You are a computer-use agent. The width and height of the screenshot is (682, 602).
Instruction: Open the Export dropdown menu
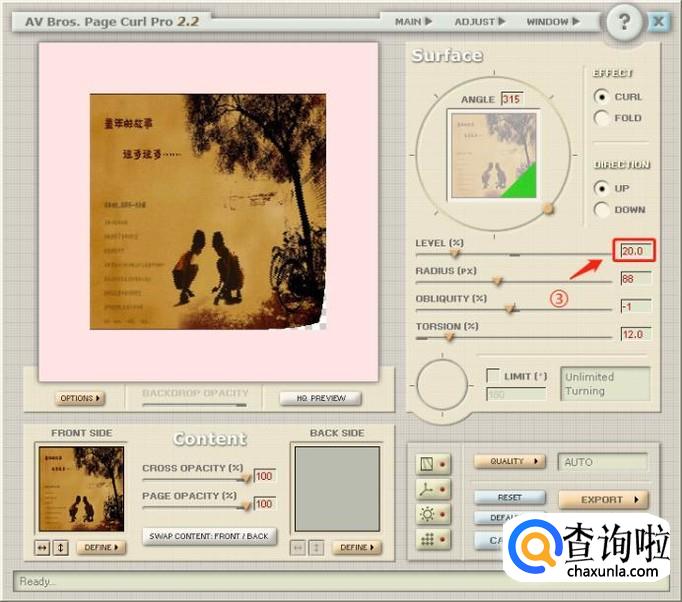[603, 499]
